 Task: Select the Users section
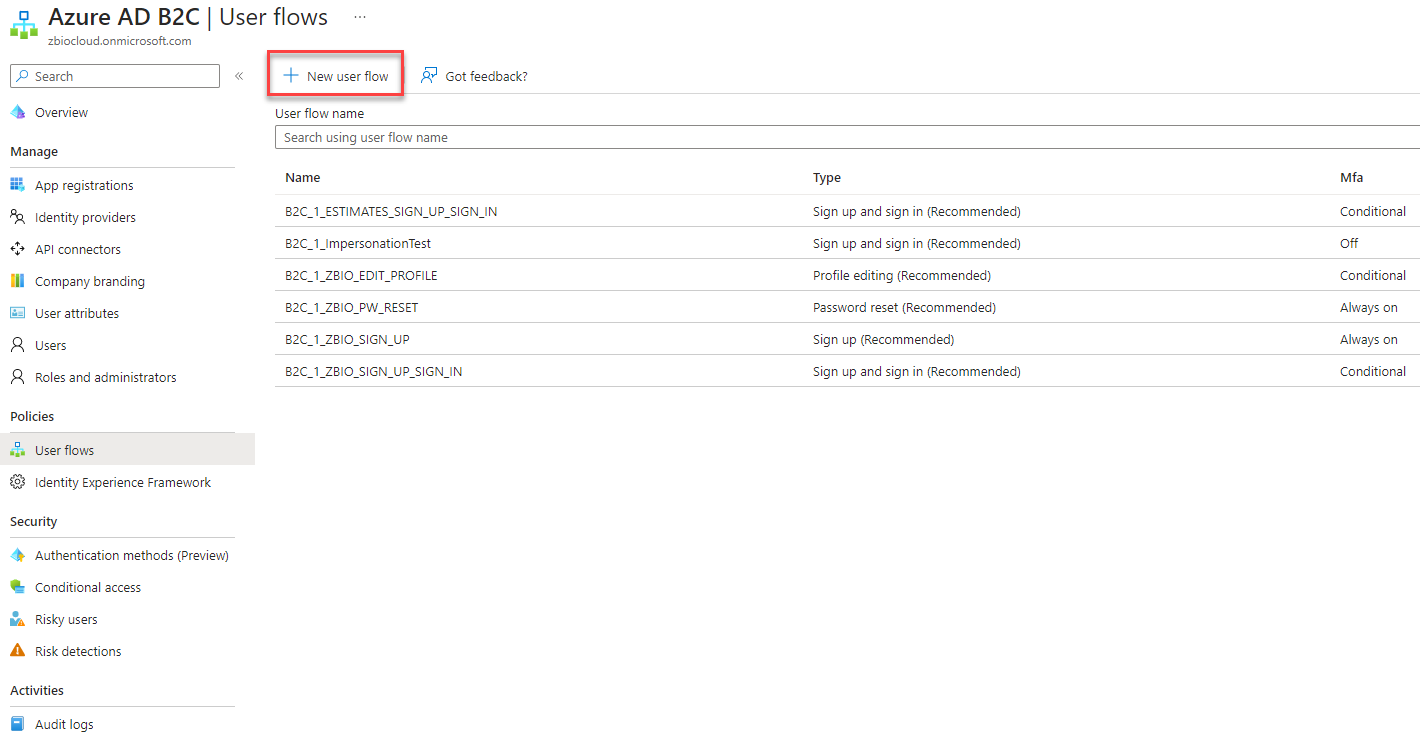pos(49,344)
